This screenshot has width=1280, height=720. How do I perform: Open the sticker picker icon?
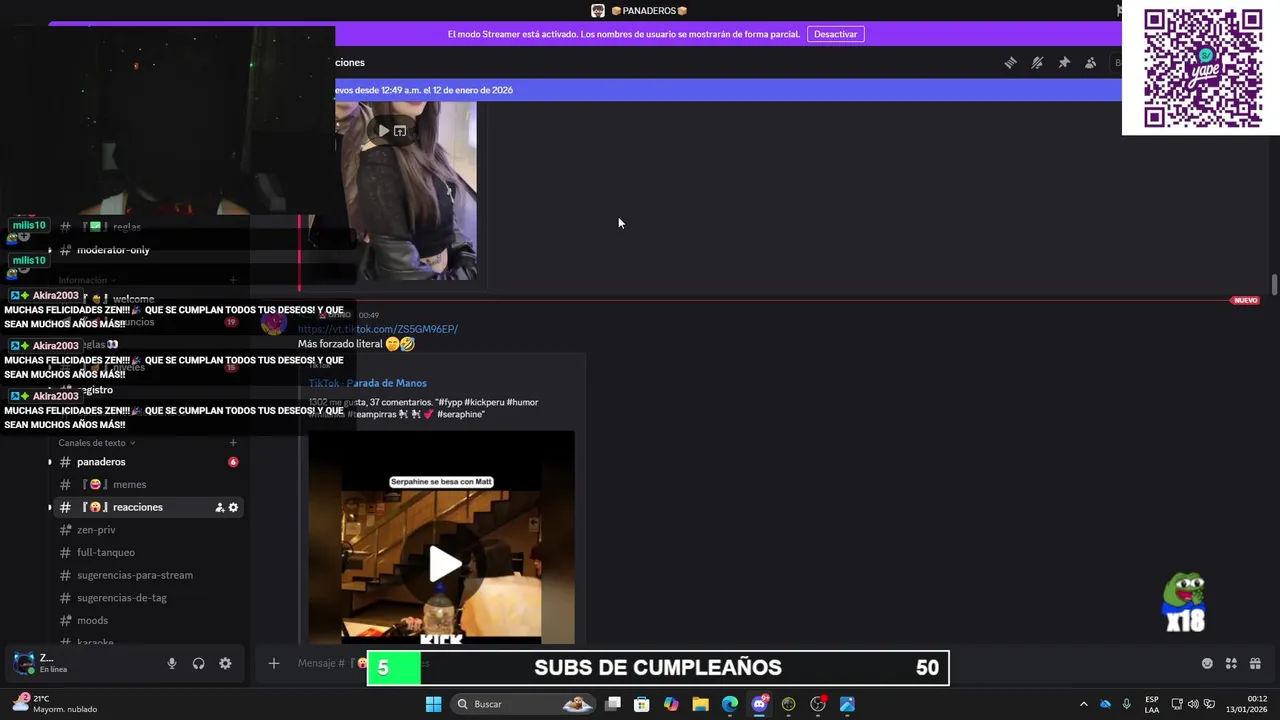[x=1207, y=663]
